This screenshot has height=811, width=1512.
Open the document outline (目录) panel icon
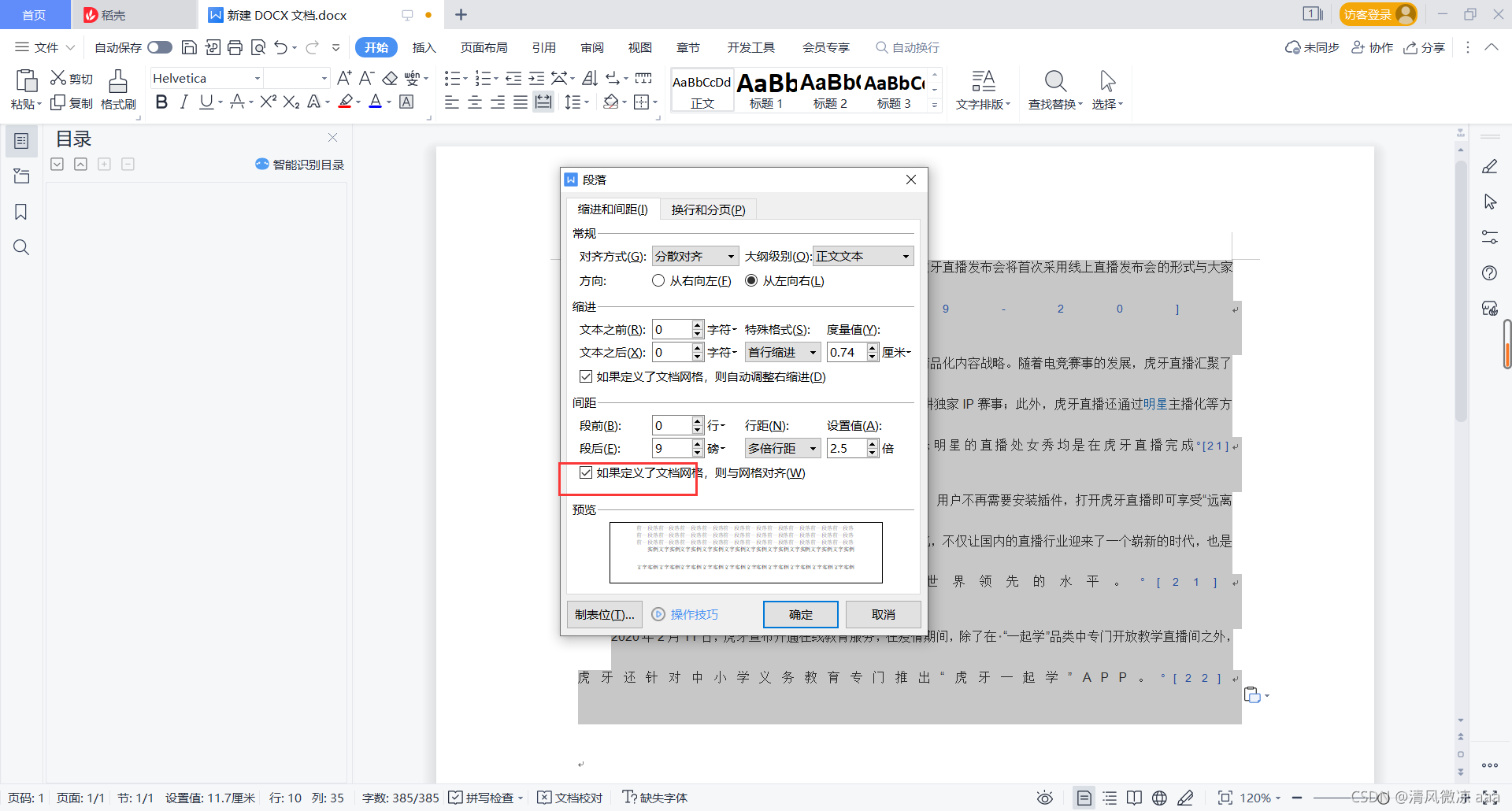[x=21, y=141]
